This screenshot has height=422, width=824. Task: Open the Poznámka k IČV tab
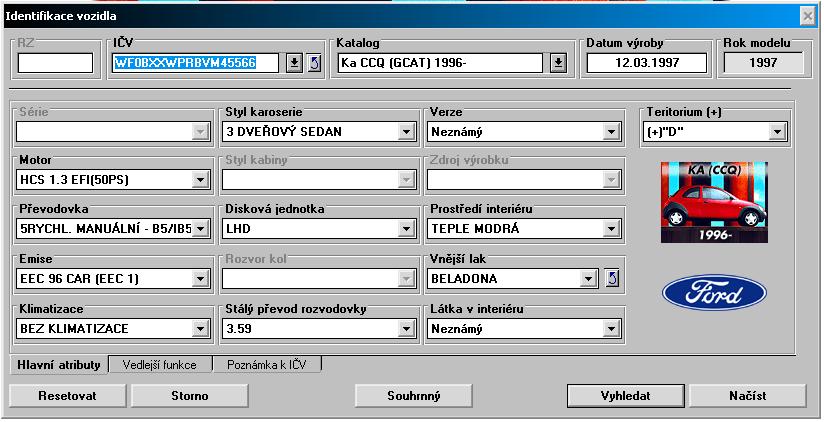point(267,365)
